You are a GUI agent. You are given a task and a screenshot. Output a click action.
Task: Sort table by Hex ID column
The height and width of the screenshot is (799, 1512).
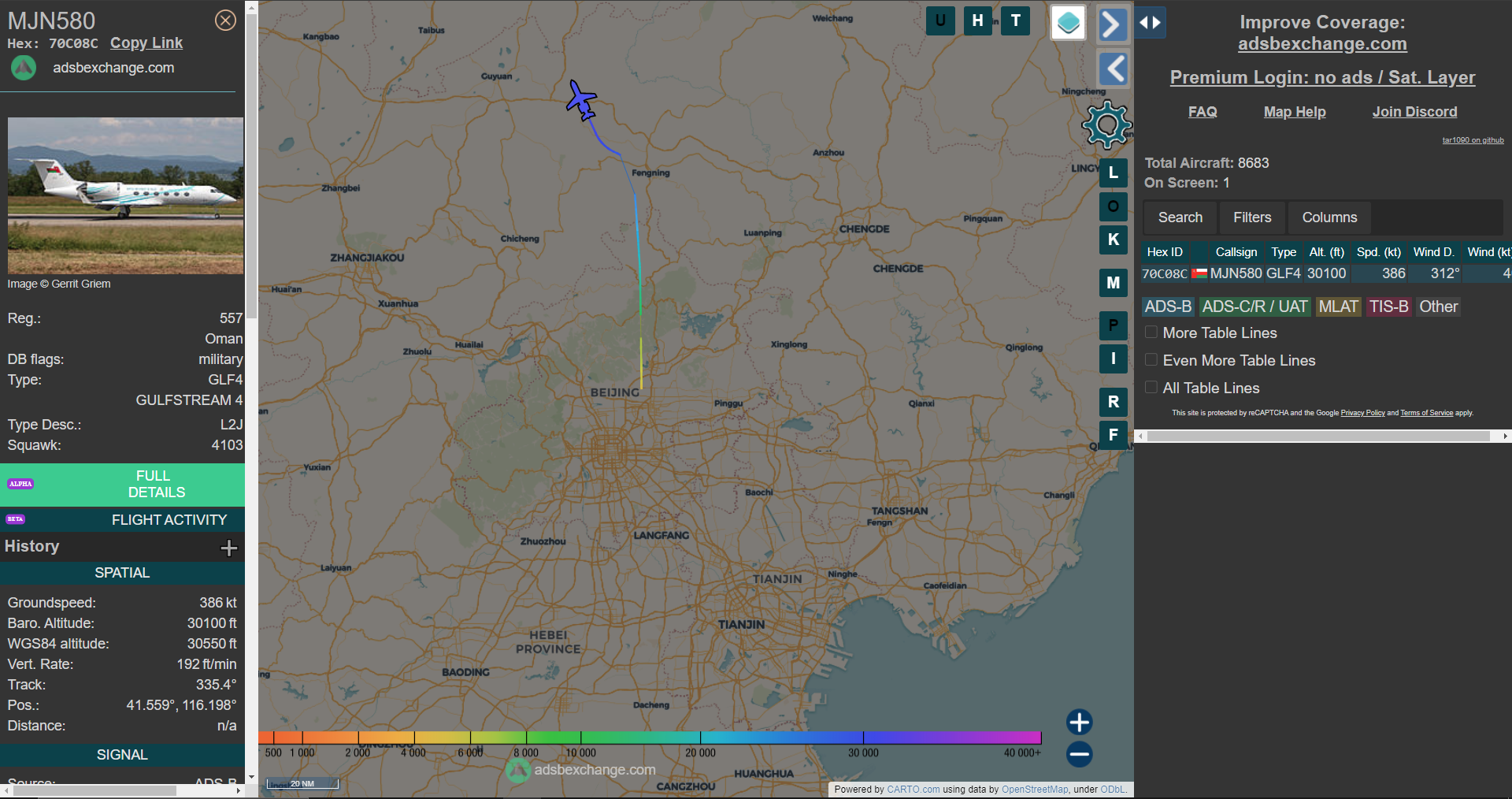(1165, 252)
